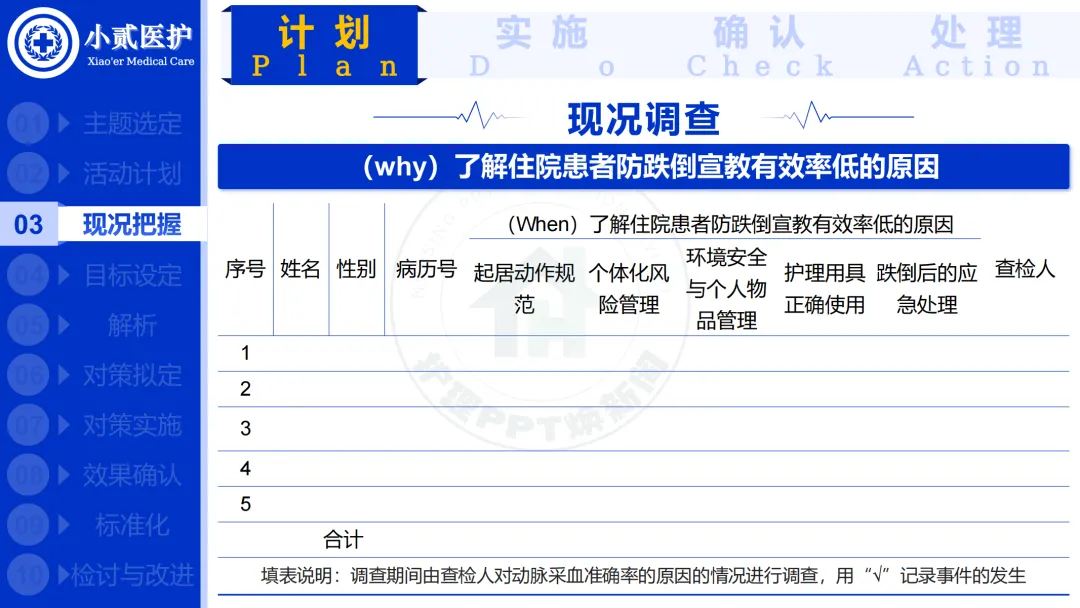The height and width of the screenshot is (608, 1080).
Task: Select the 确认 Check tab
Action: click(x=759, y=47)
